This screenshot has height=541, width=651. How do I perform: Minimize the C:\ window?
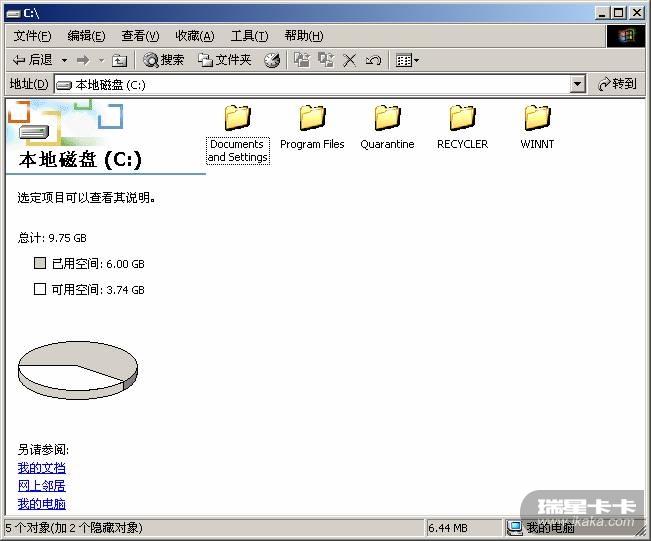[603, 13]
